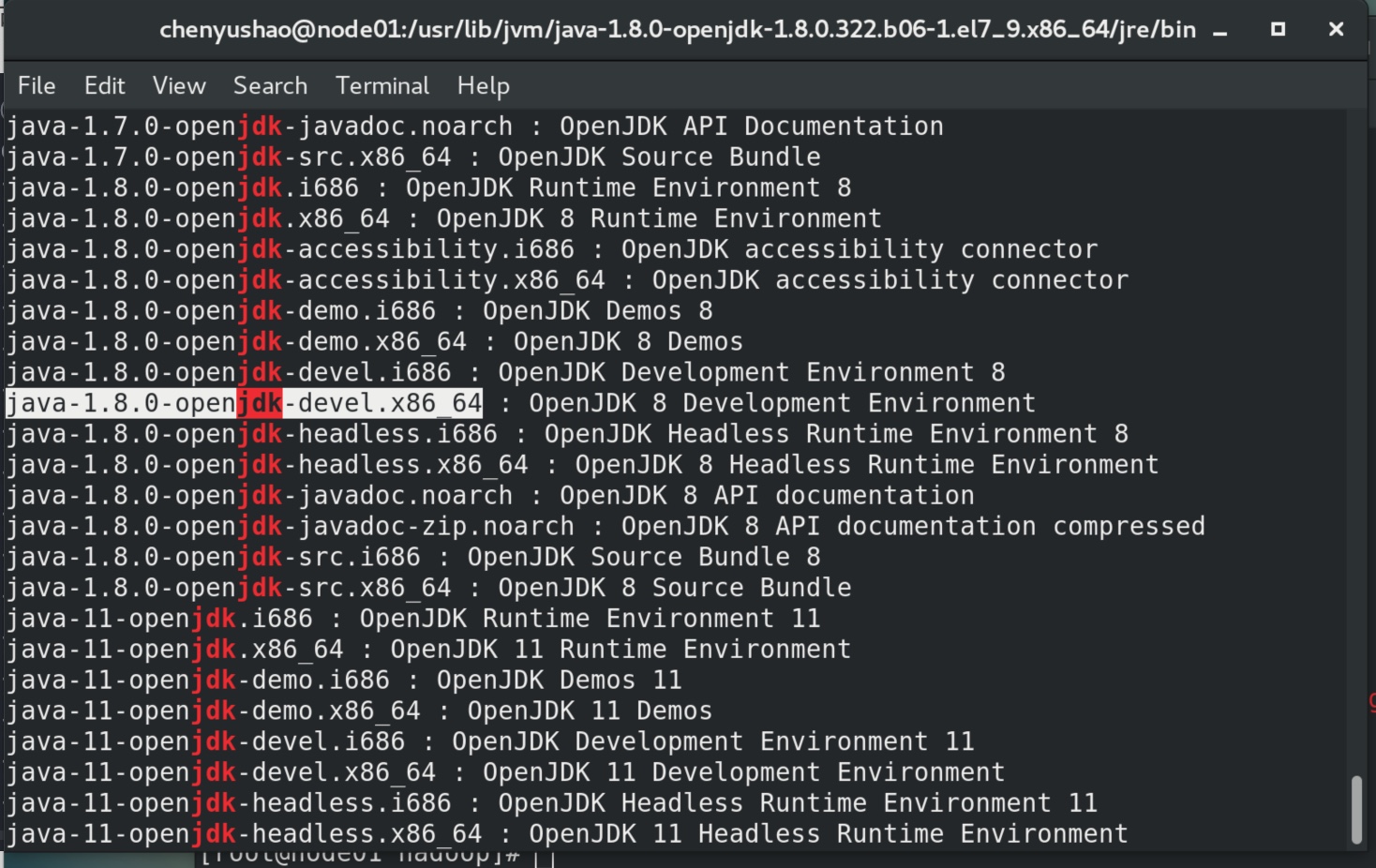Click the java-1.8.0-openjdk-accessibility.i686 line
Screen dimensions: 1376x868
[551, 249]
